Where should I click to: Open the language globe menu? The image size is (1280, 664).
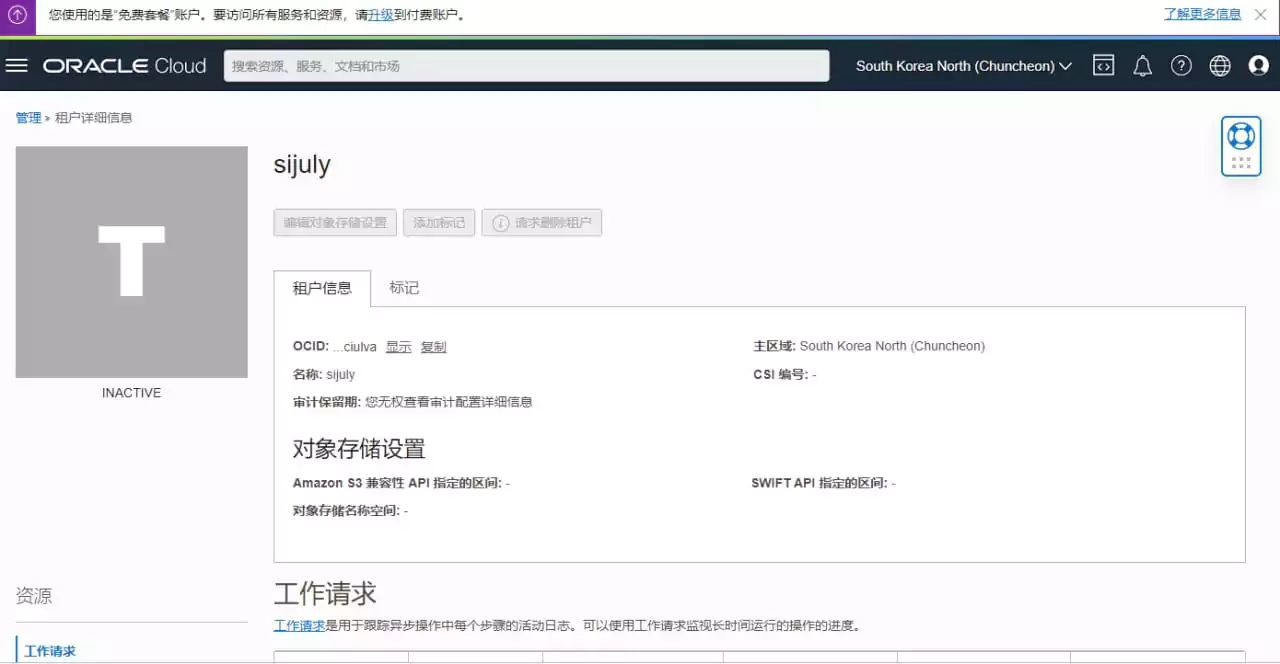click(x=1220, y=66)
